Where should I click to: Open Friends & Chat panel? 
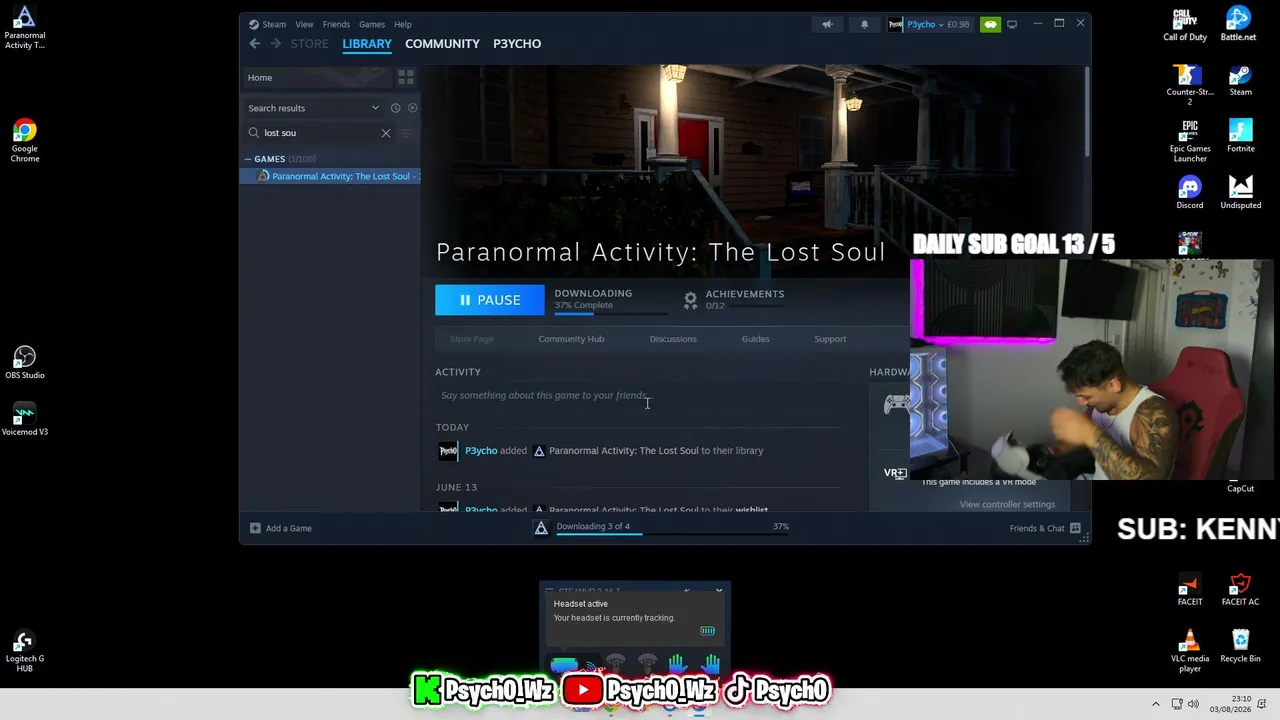pyautogui.click(x=1045, y=528)
